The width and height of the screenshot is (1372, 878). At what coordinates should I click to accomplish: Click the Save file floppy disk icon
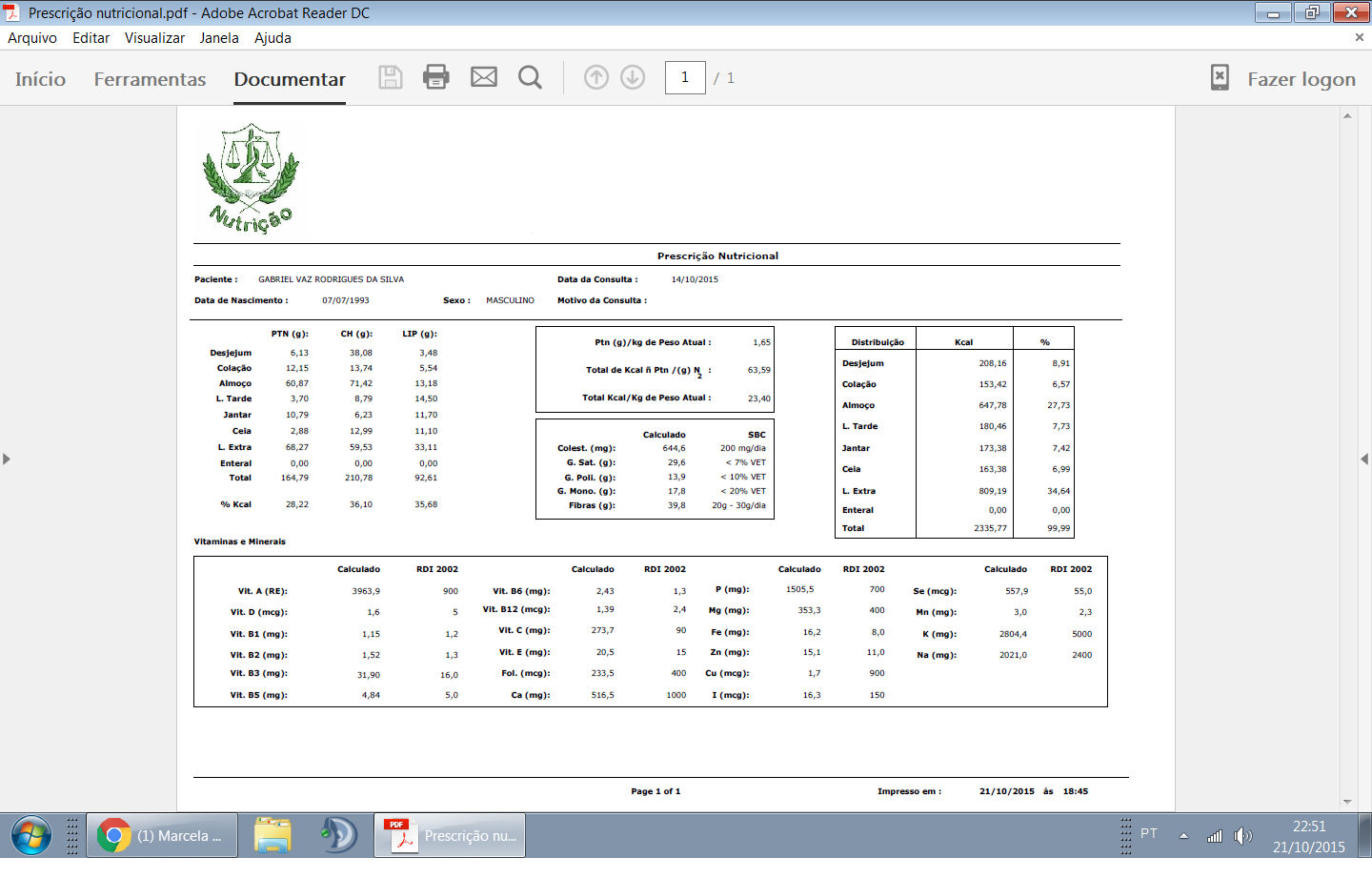coord(391,77)
